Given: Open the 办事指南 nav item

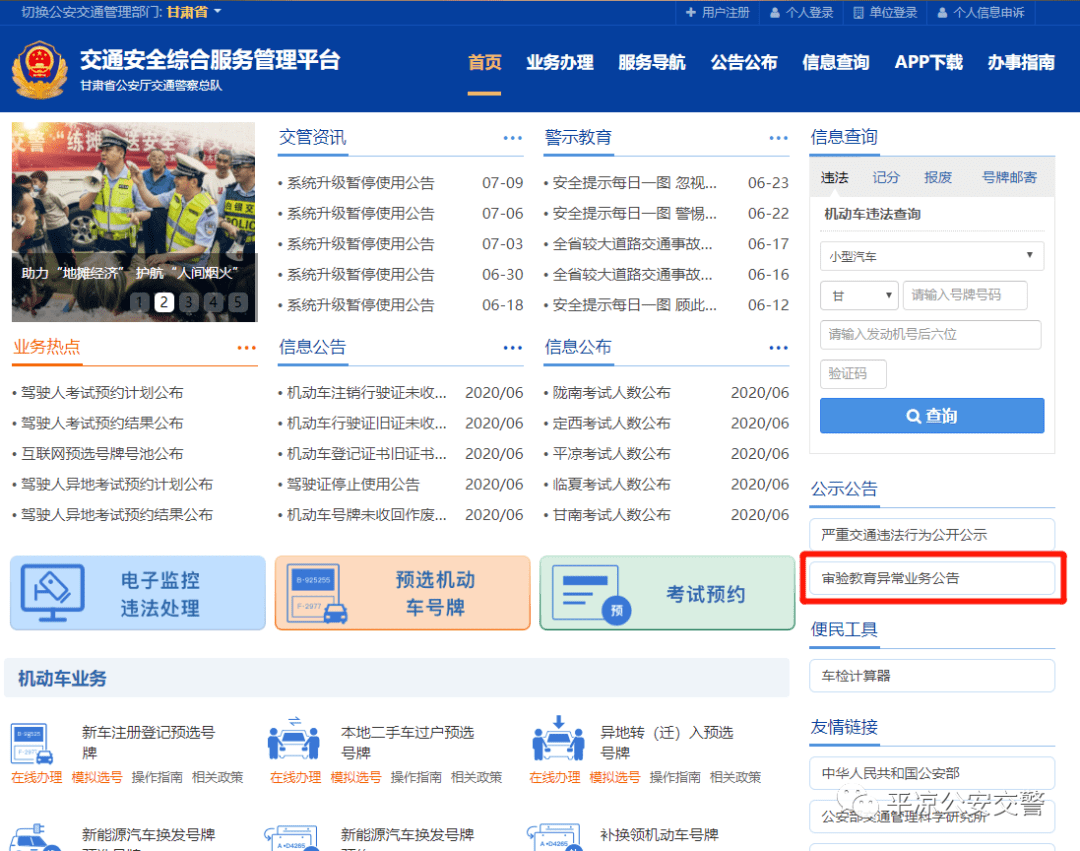Looking at the screenshot, I should tap(1021, 63).
